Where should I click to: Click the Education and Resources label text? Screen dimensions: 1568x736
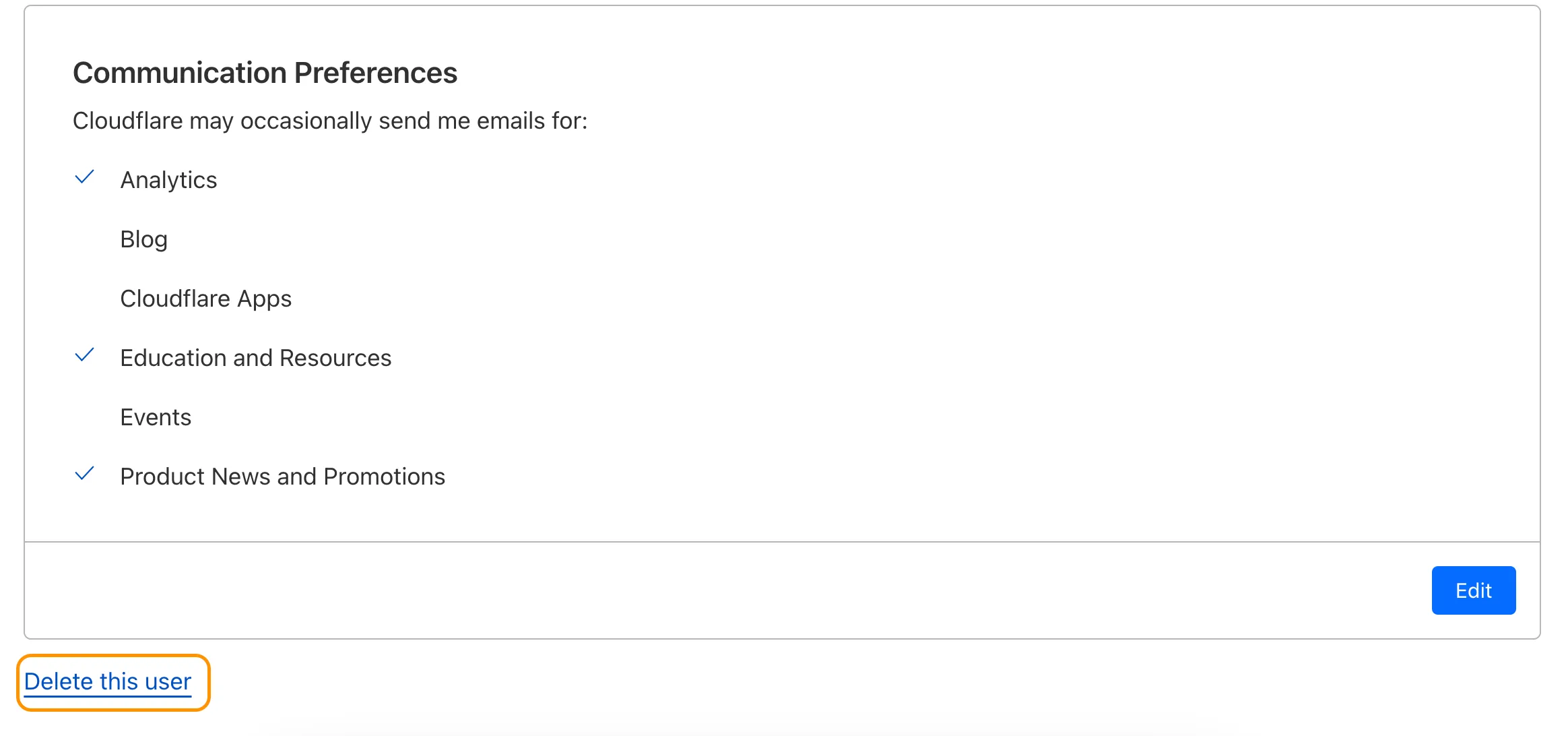(256, 357)
